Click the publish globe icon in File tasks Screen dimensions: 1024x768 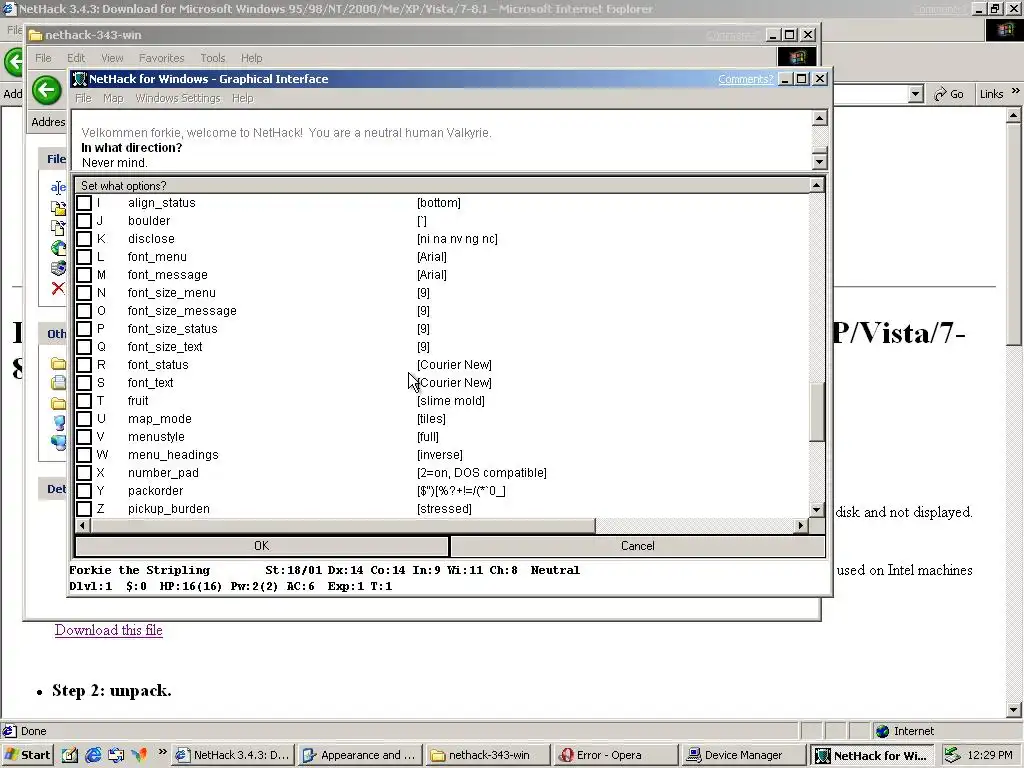pyautogui.click(x=58, y=248)
